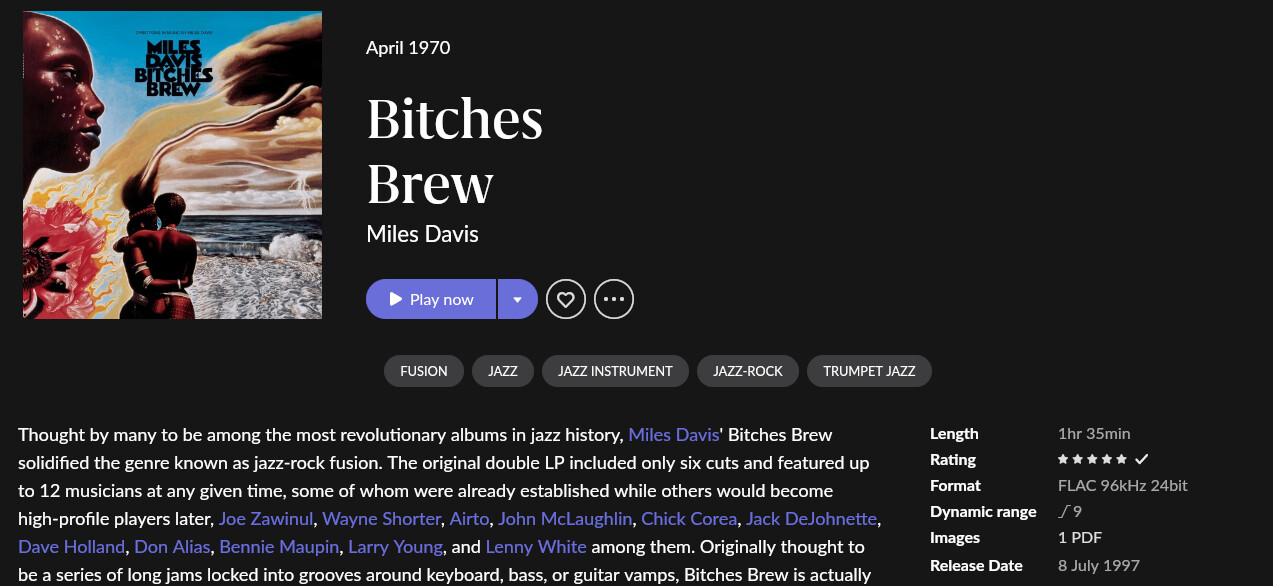This screenshot has height=586, width=1273.
Task: Click the checkmark beside the star rating
Action: tap(1139, 459)
